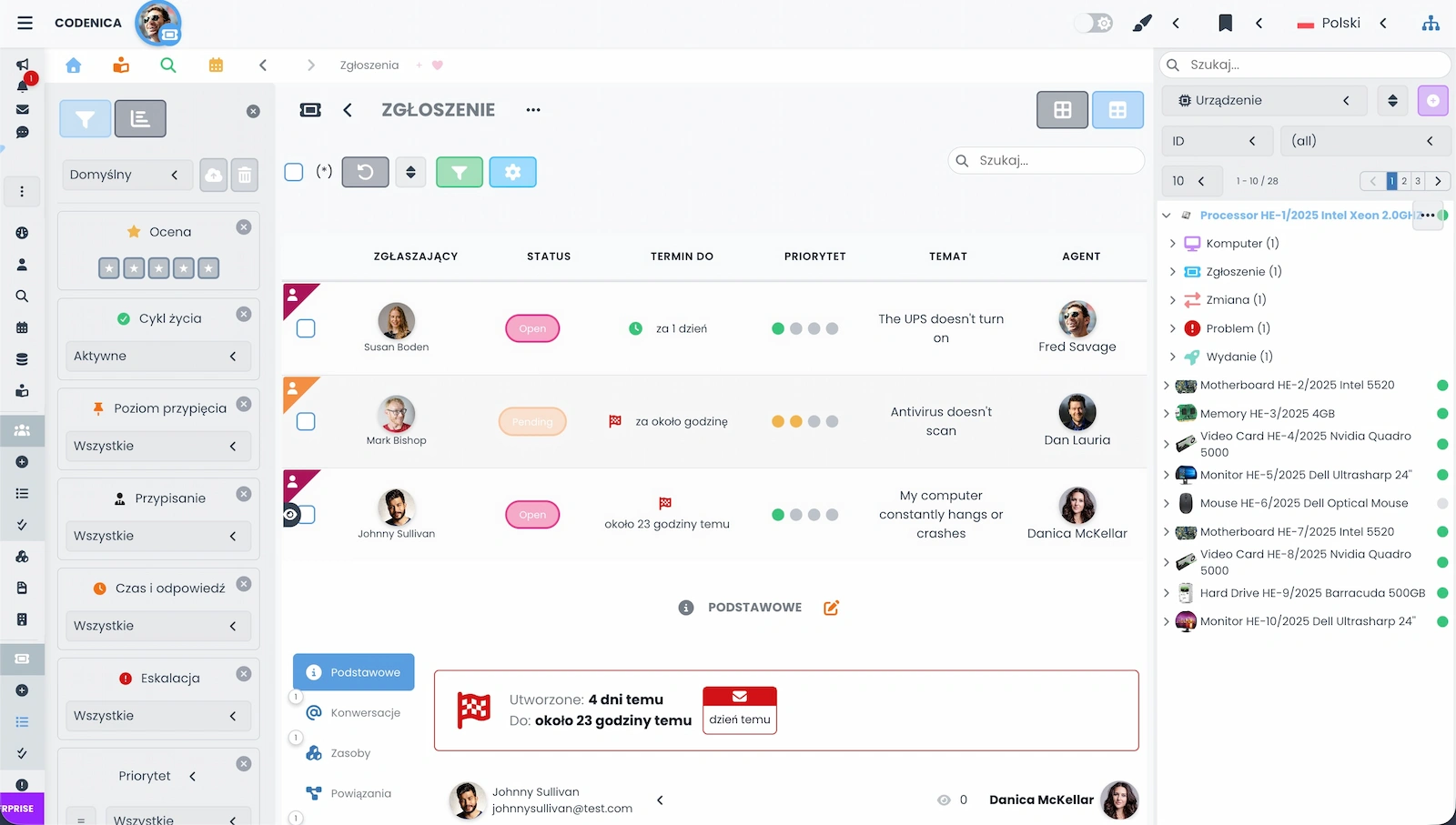Click the edit pencil icon next to PODSTAWOWE

pos(831,607)
